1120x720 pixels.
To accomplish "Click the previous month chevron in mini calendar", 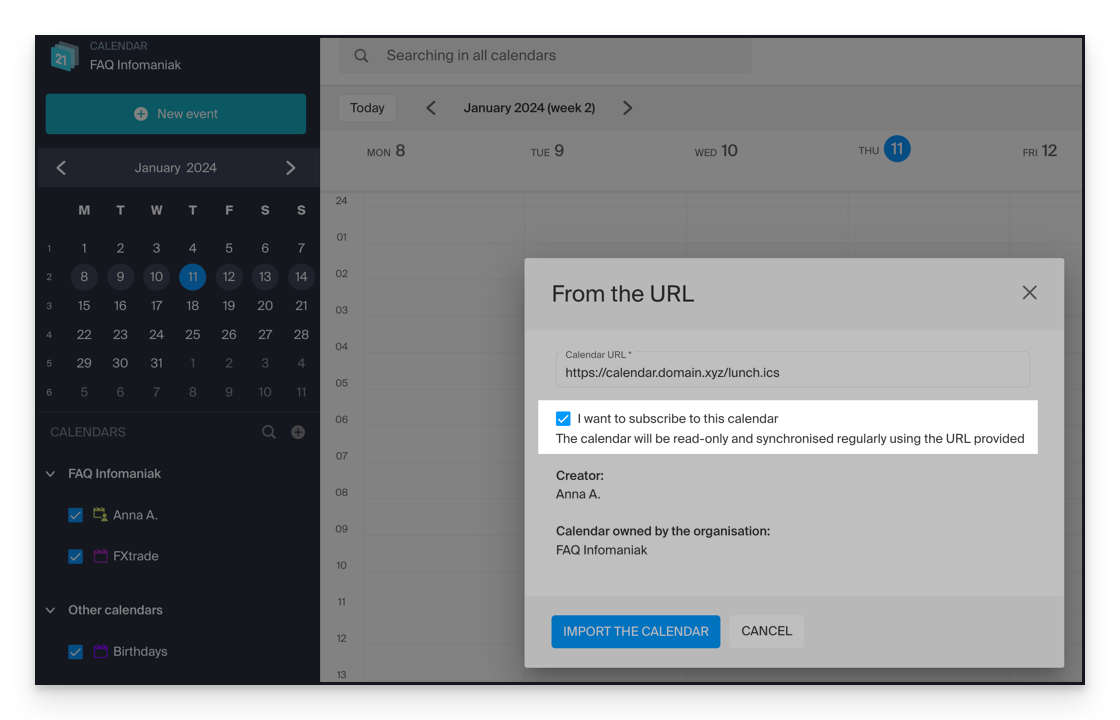I will click(x=60, y=167).
